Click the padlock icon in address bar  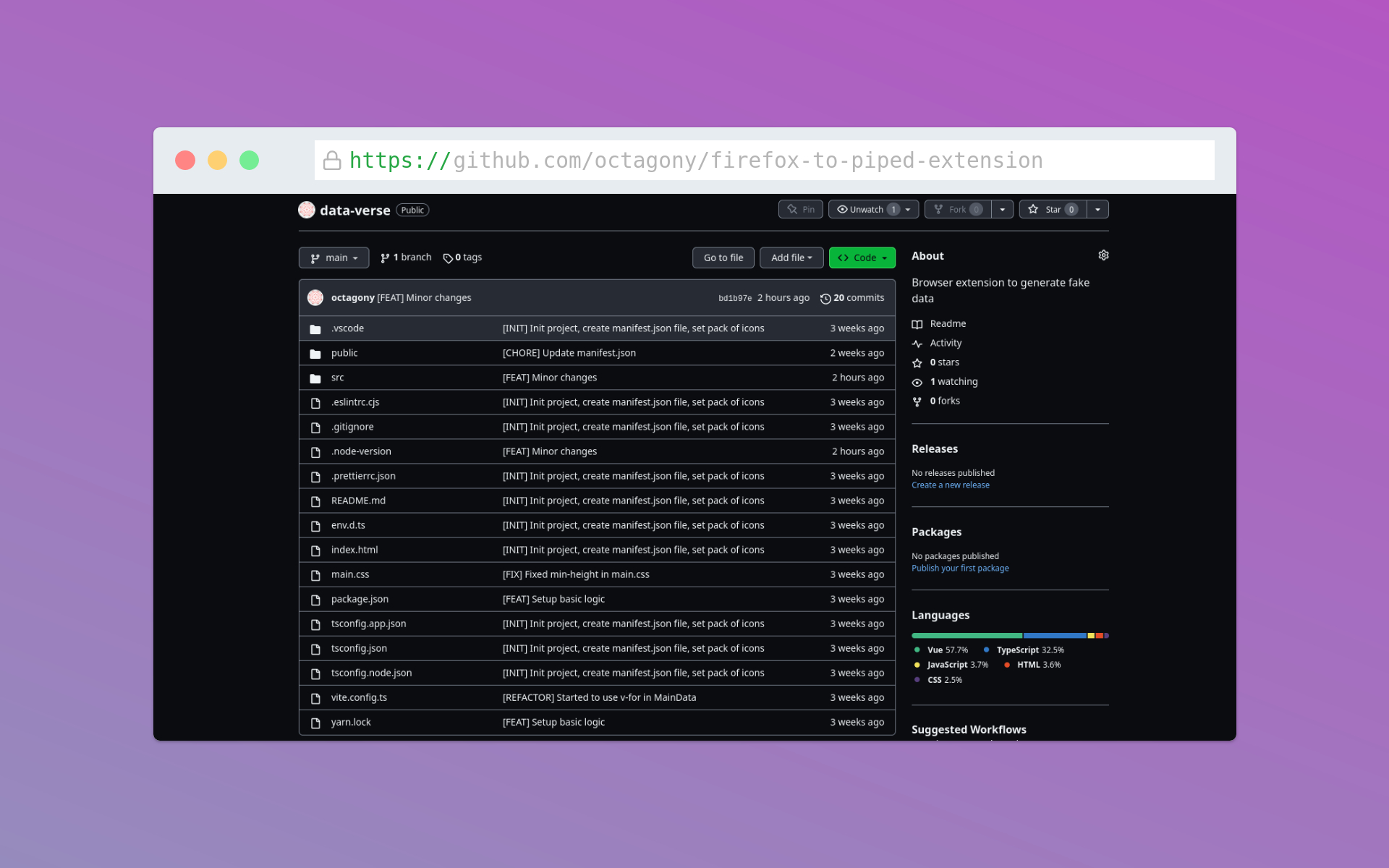tap(332, 161)
